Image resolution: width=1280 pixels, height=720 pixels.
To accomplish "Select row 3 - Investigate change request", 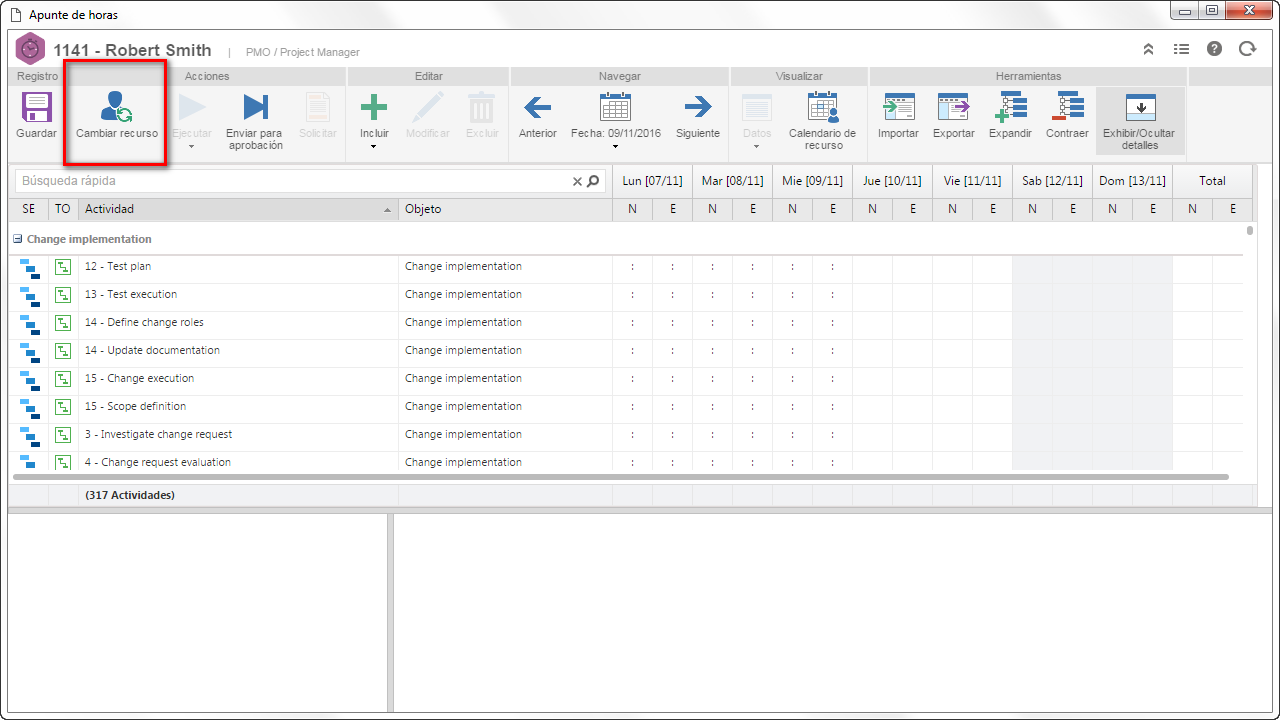I will point(626,435).
